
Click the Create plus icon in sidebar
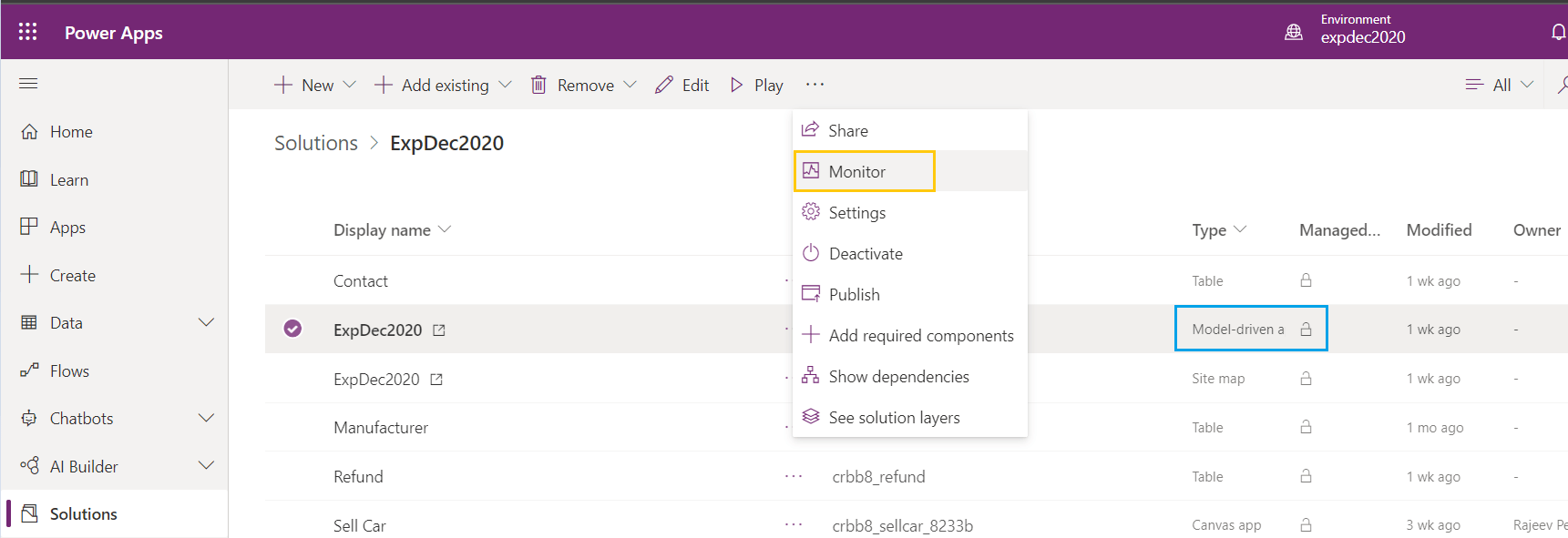(29, 274)
